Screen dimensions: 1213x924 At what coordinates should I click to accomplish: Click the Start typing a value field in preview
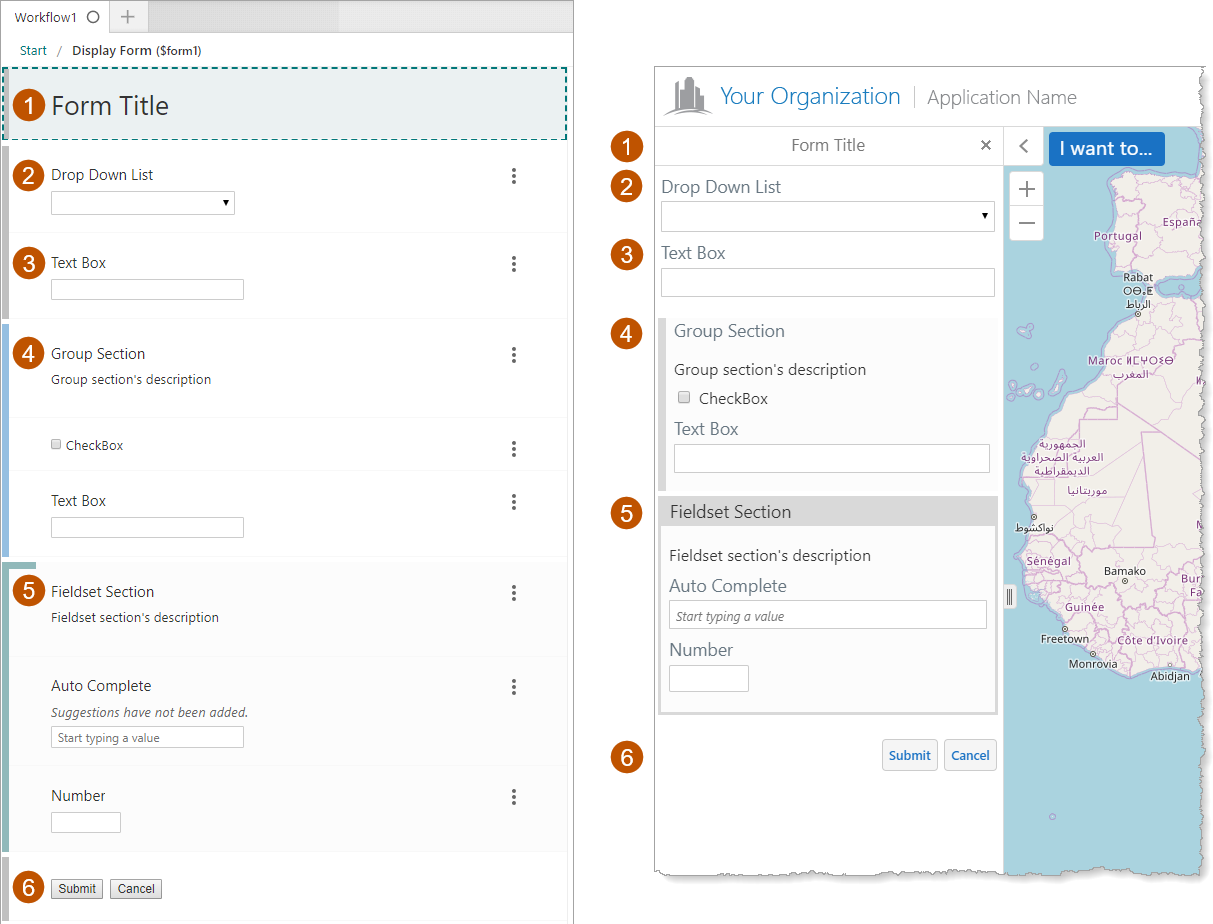[827, 616]
